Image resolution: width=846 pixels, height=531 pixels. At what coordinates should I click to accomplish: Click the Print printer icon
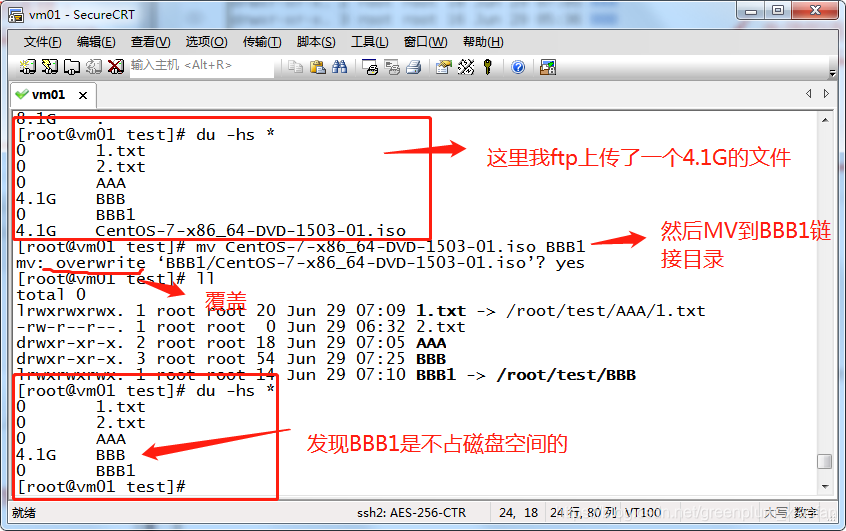coord(414,67)
